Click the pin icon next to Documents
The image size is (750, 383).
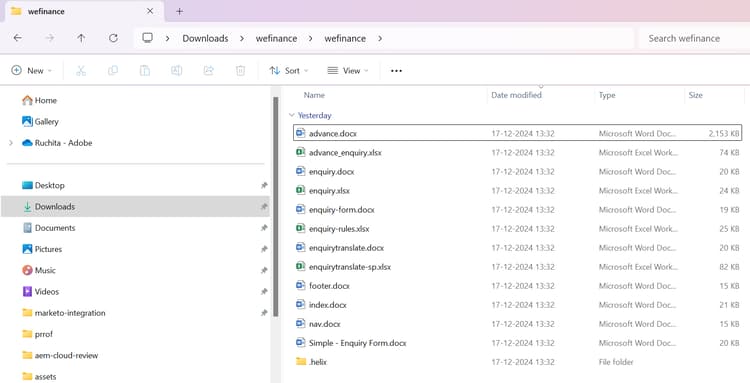click(264, 228)
